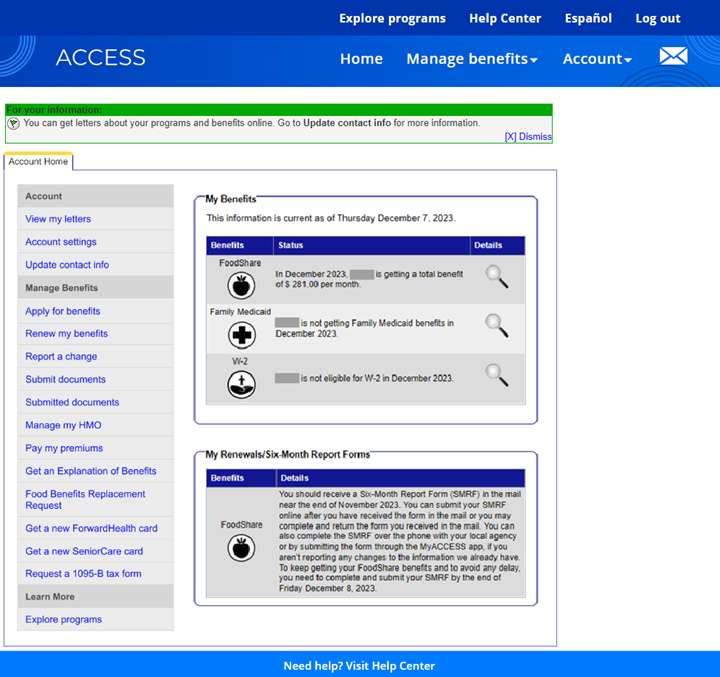Expand the Account dropdown menu
The height and width of the screenshot is (677, 720).
point(597,59)
